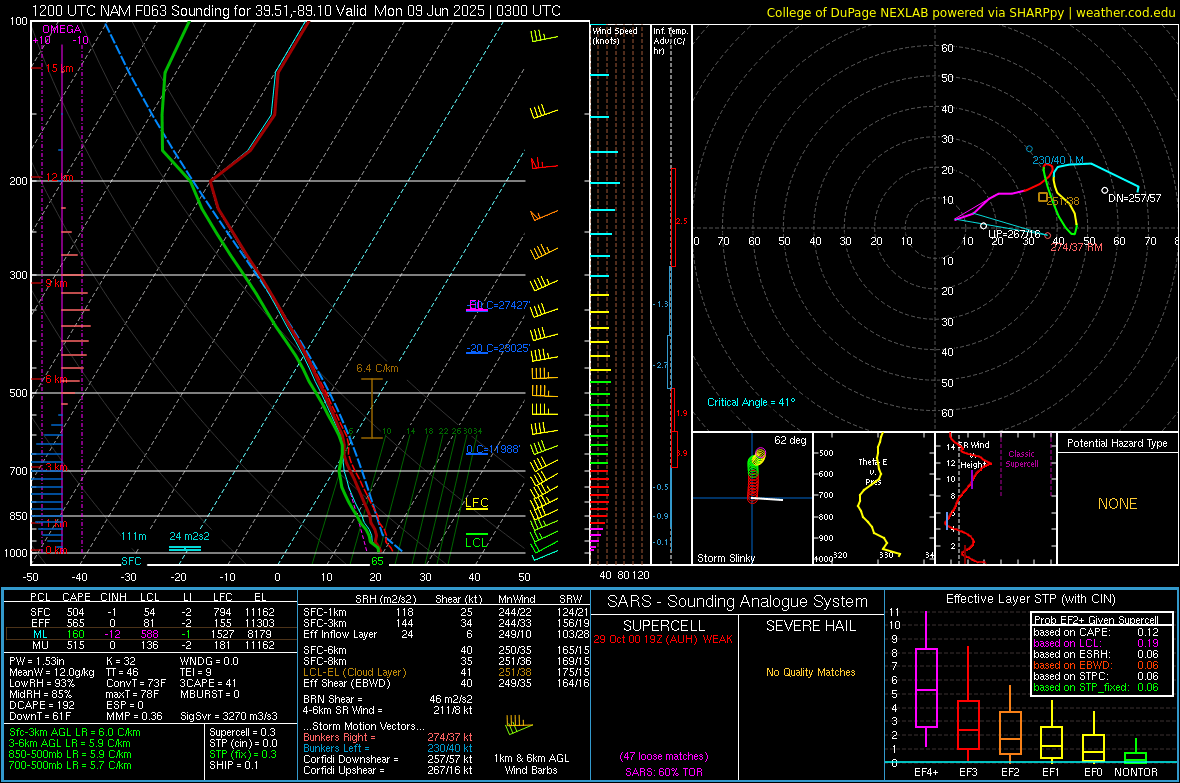Click the UP=267/16 hodograph label
The width and height of the screenshot is (1180, 783).
pyautogui.click(x=1014, y=234)
